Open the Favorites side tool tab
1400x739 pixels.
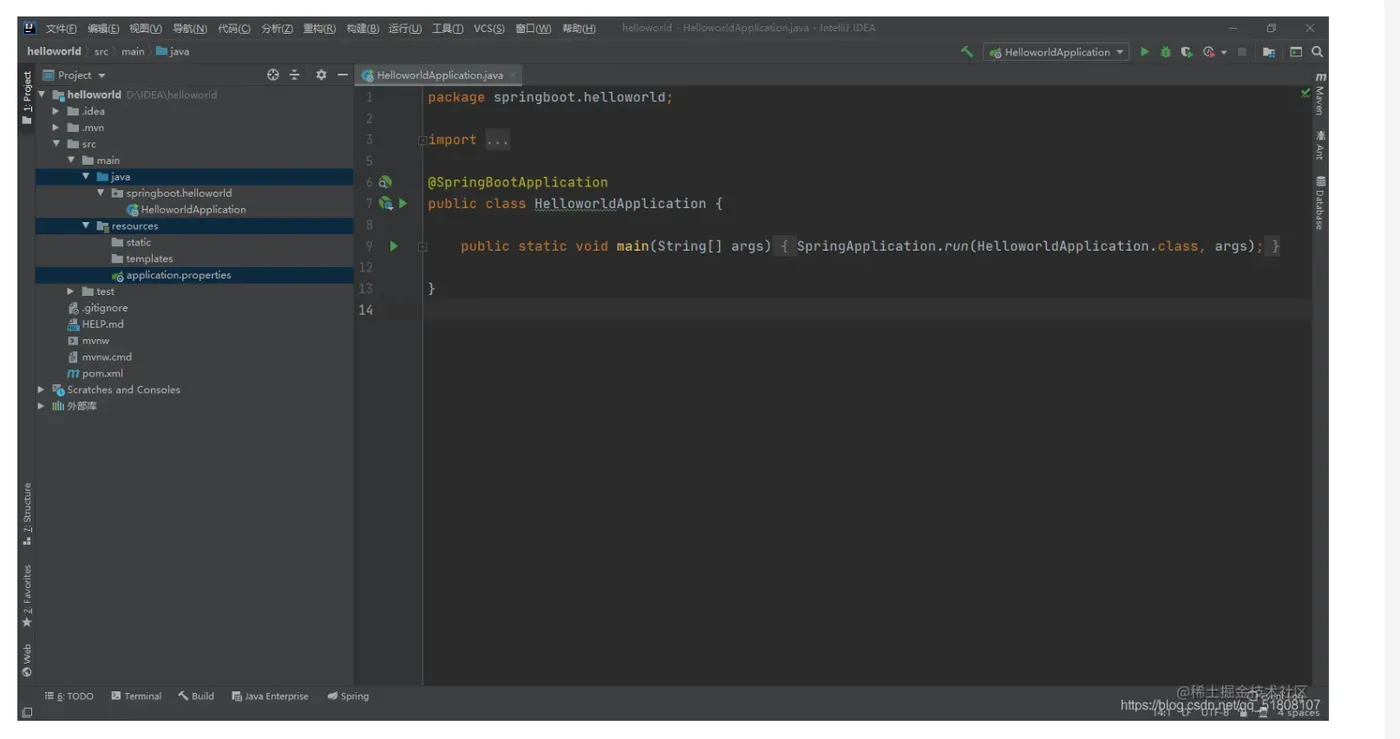[x=27, y=596]
